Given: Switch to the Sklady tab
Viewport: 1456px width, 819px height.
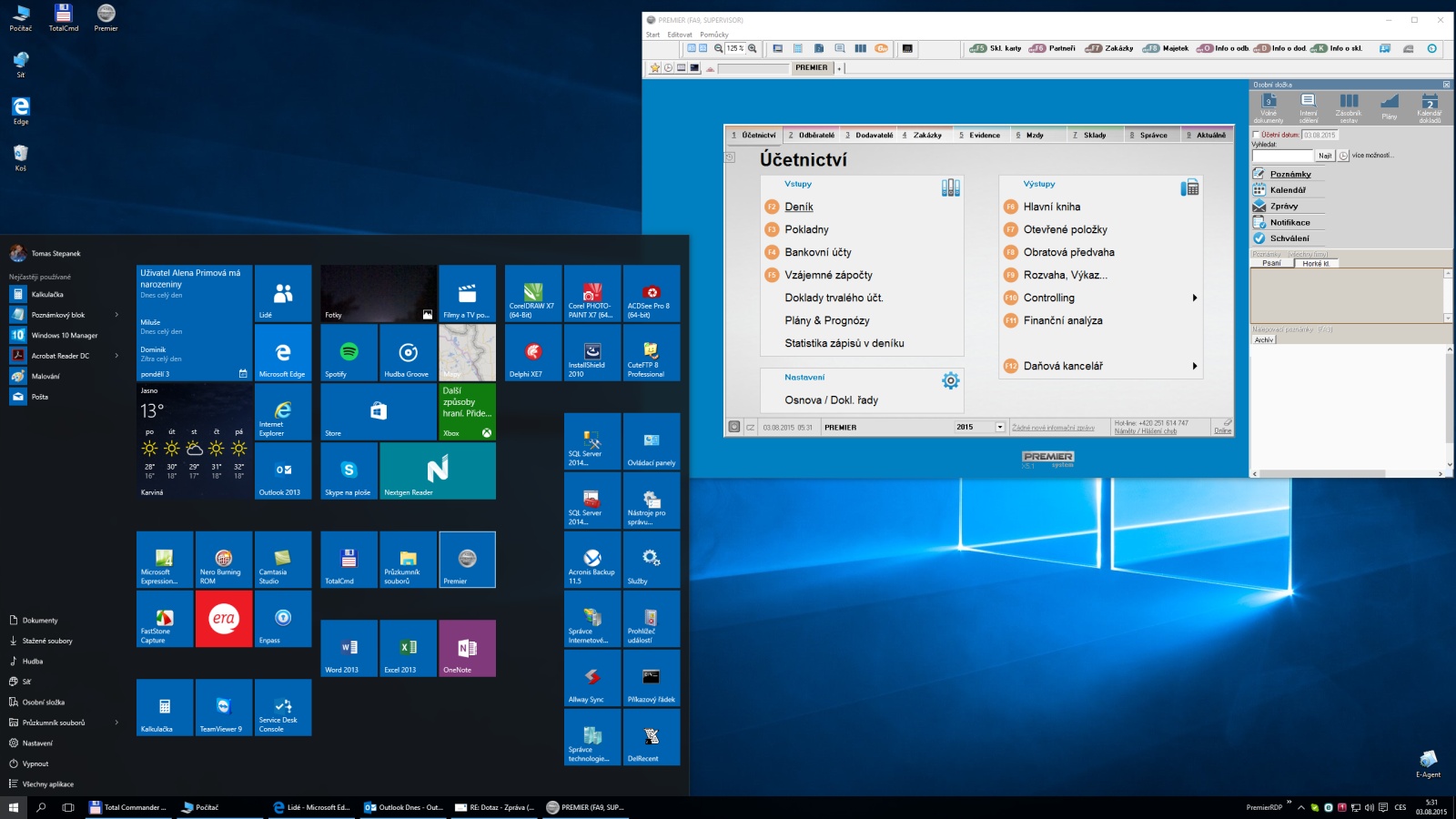Looking at the screenshot, I should pyautogui.click(x=1094, y=135).
